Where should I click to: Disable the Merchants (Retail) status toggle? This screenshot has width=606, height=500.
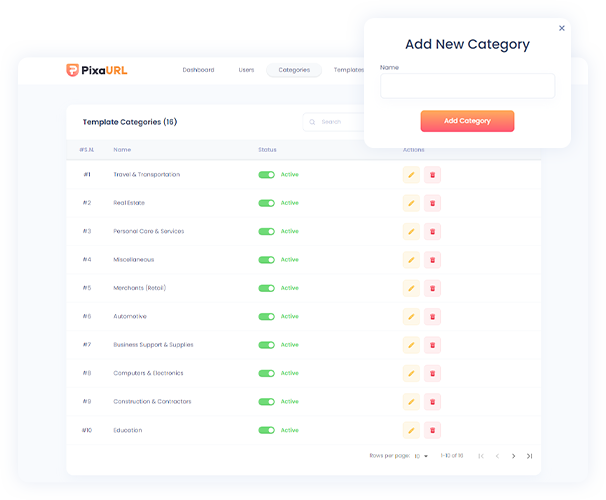point(266,288)
